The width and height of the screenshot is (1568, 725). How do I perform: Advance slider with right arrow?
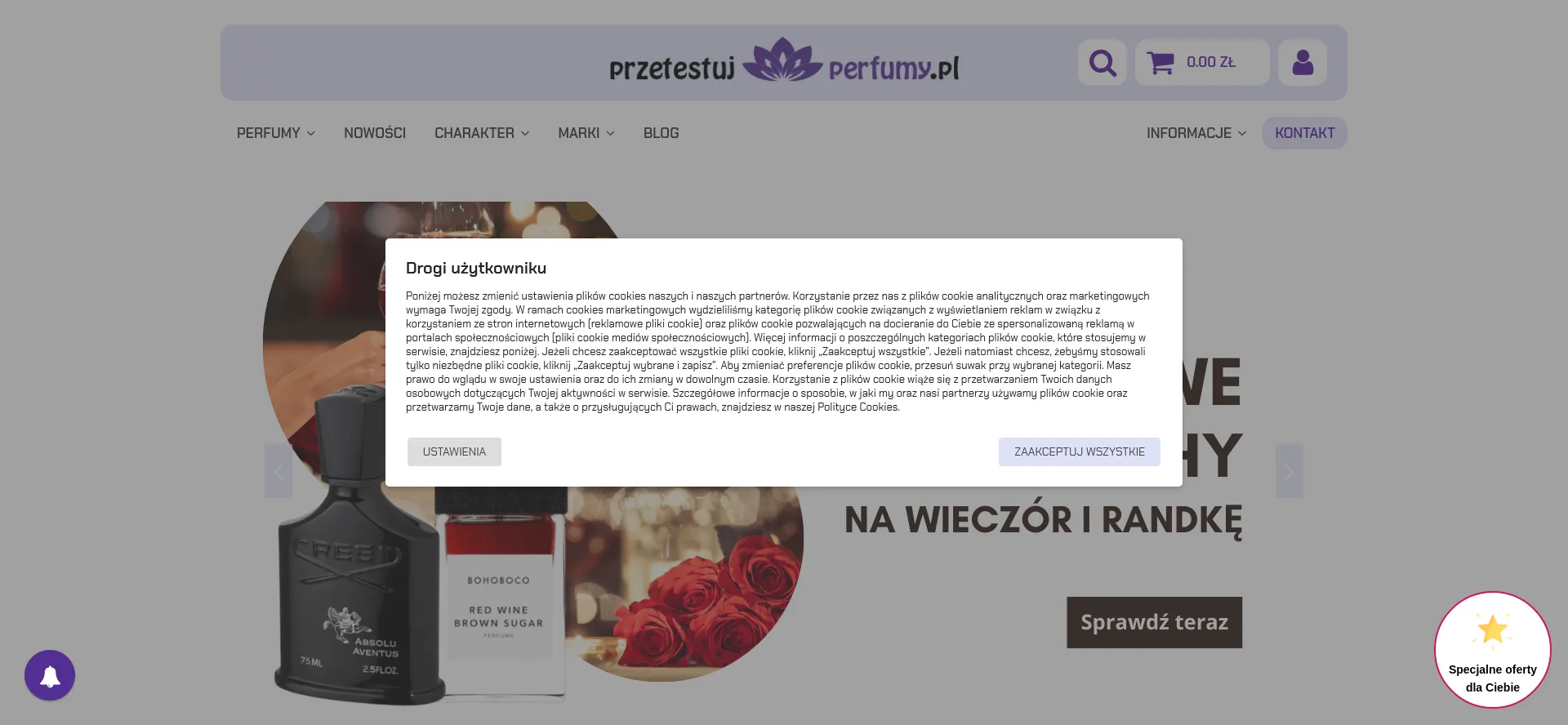(1290, 471)
